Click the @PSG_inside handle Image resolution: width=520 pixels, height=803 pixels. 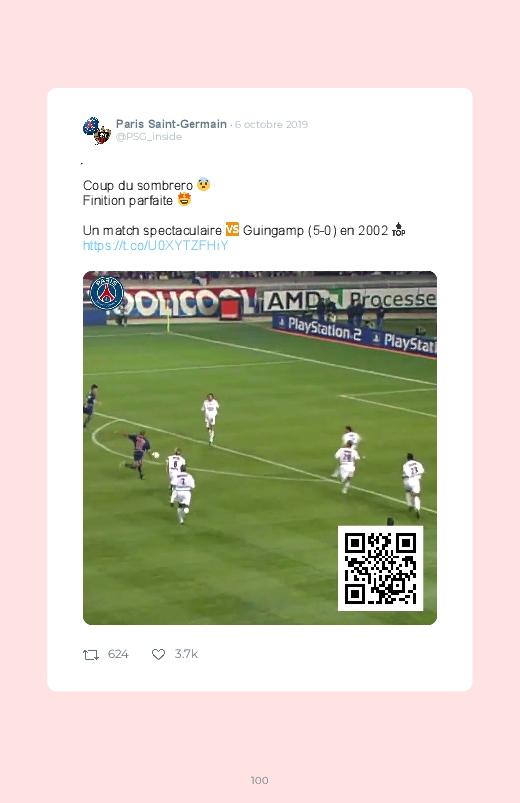click(149, 137)
